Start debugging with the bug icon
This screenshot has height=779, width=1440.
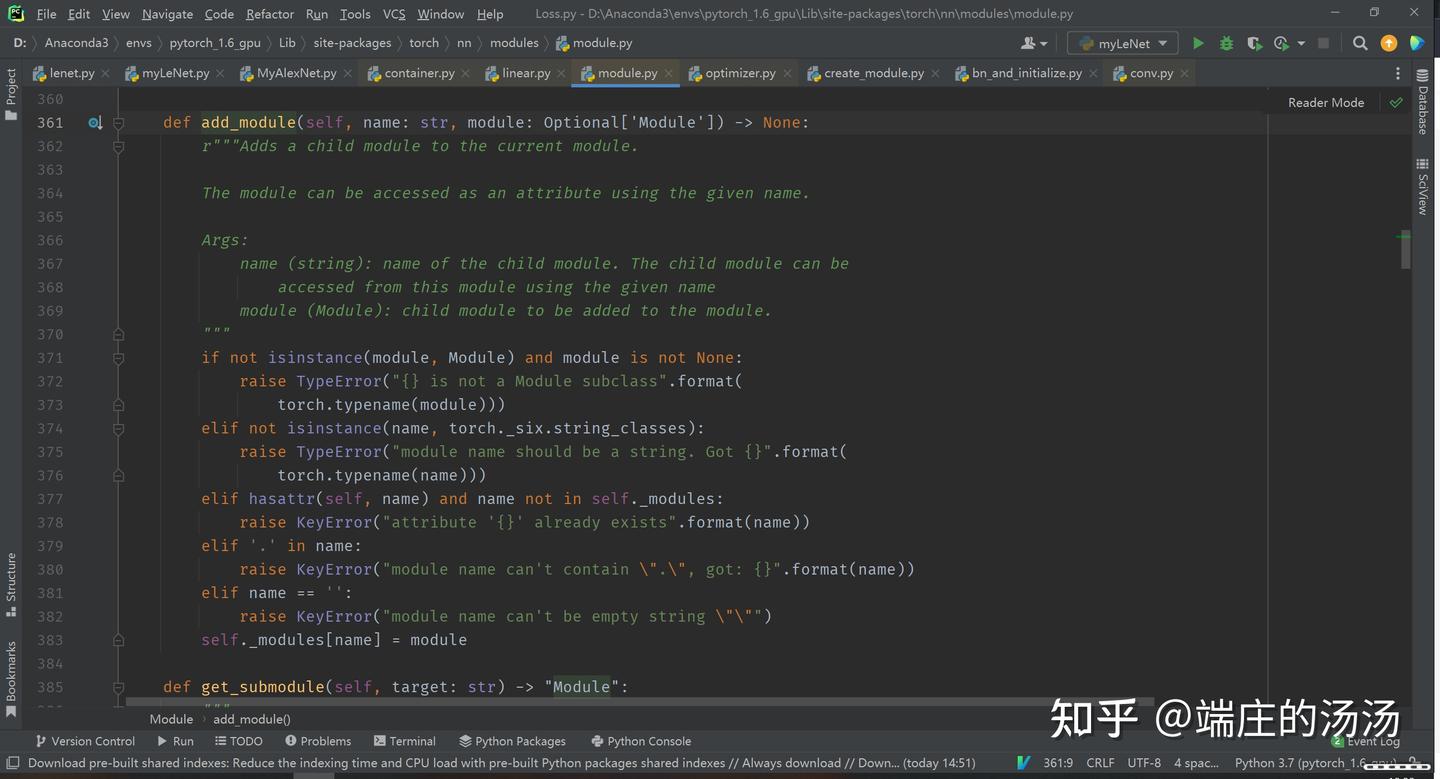click(1225, 43)
